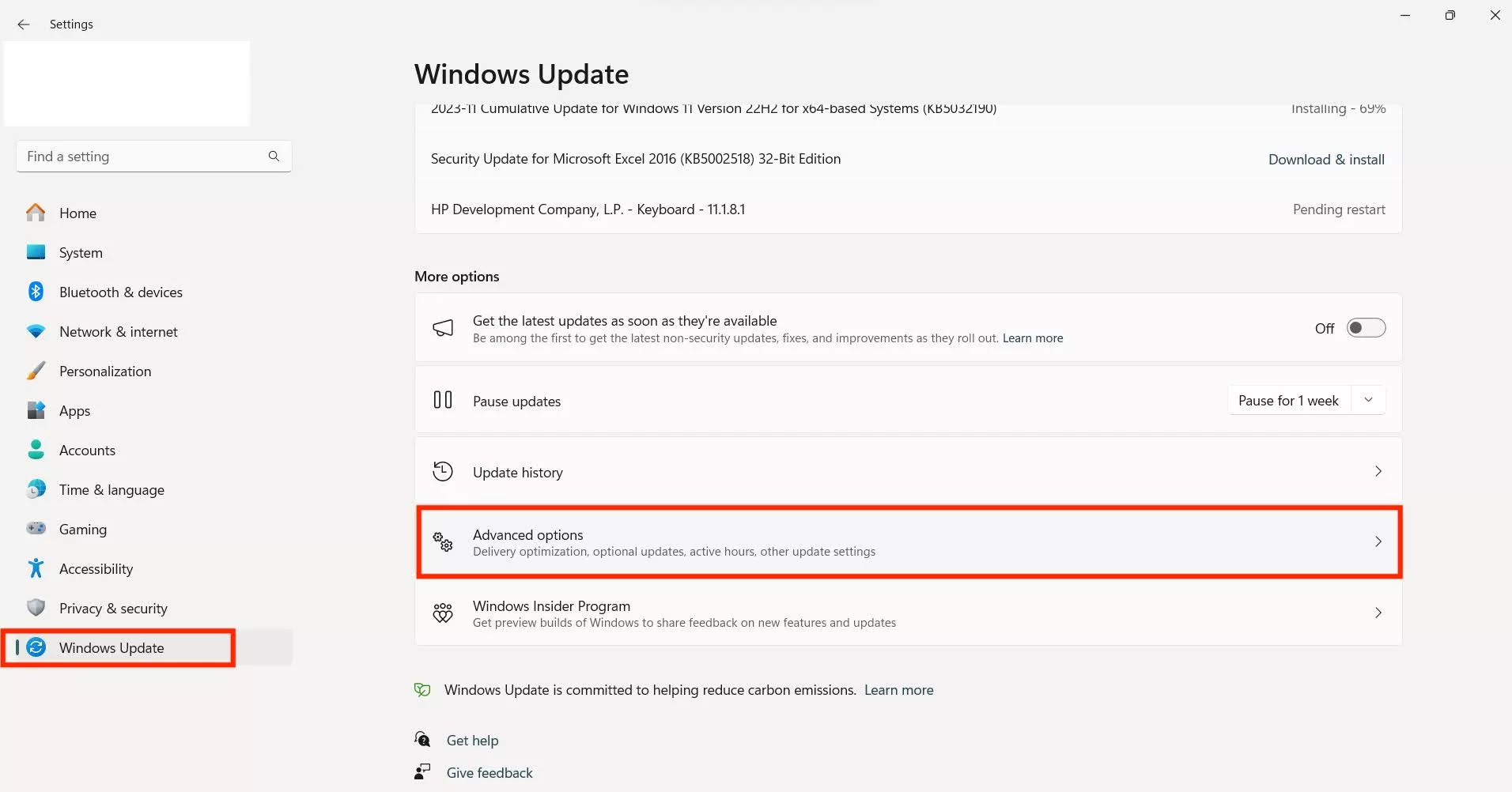
Task: Click the Network & internet Wi-Fi icon
Action: (x=36, y=331)
